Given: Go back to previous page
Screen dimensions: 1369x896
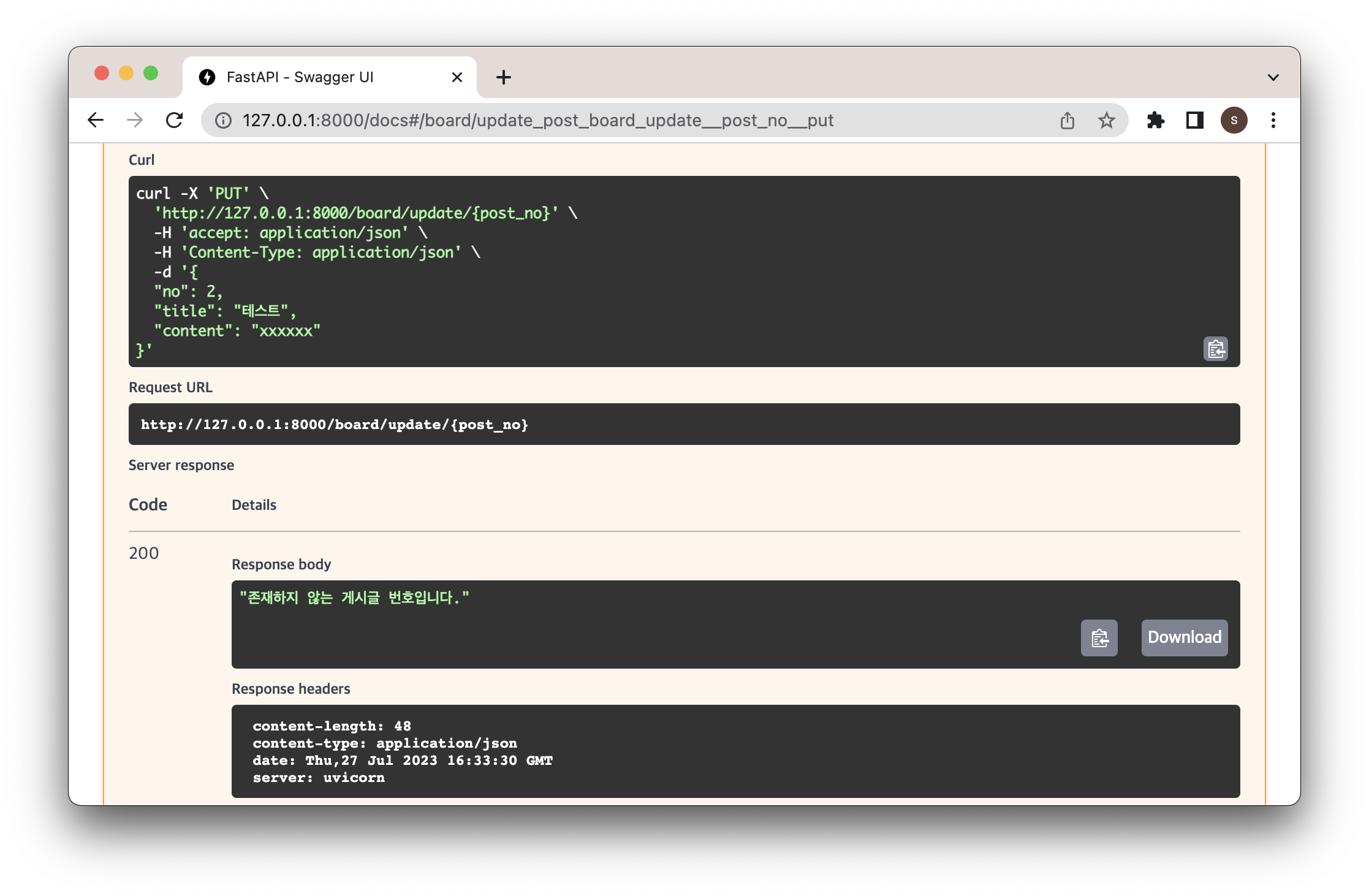Looking at the screenshot, I should click(96, 120).
